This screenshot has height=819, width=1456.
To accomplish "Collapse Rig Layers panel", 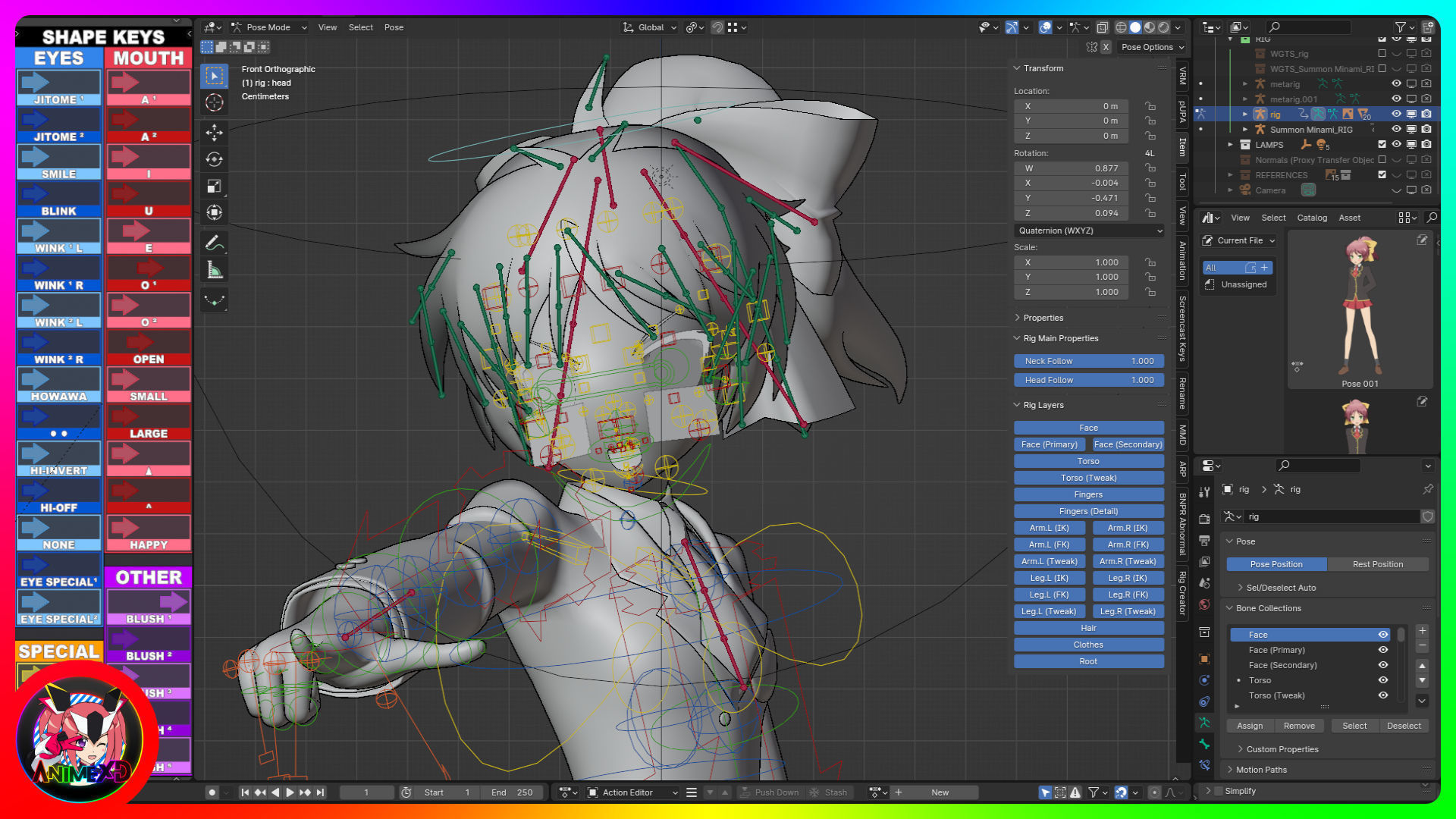I will (1043, 405).
